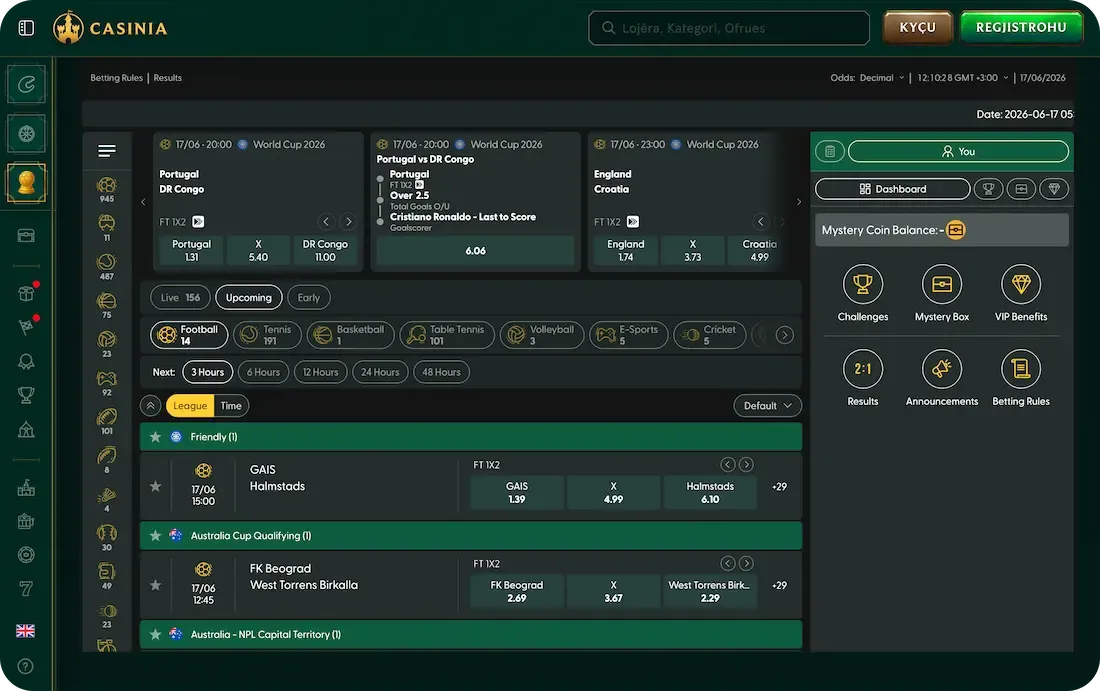Select 12 Hours filter
Screen dimensions: 1100x691
321,372
